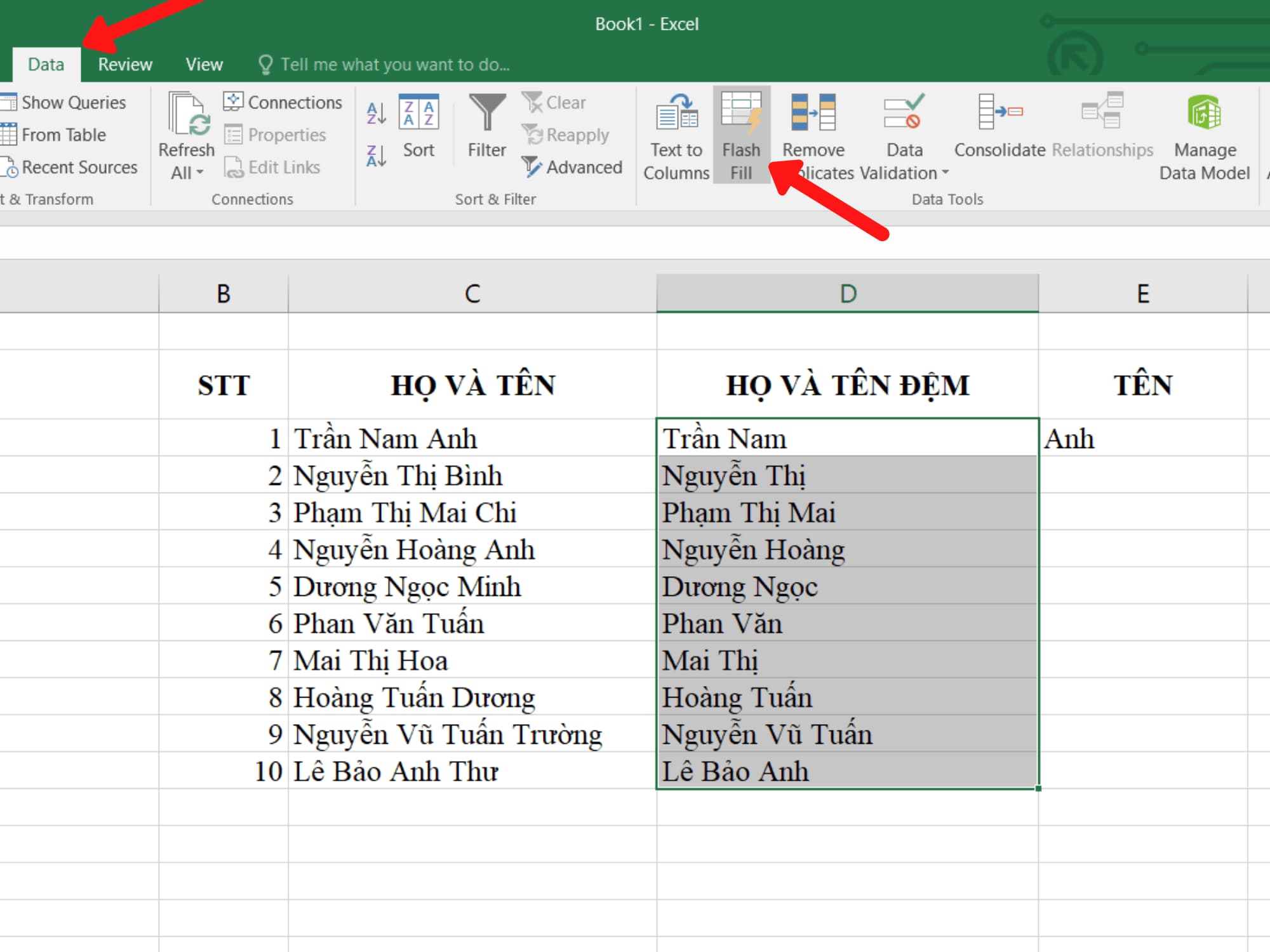Click Reapply filter
This screenshot has height=952, width=1270.
click(x=565, y=135)
